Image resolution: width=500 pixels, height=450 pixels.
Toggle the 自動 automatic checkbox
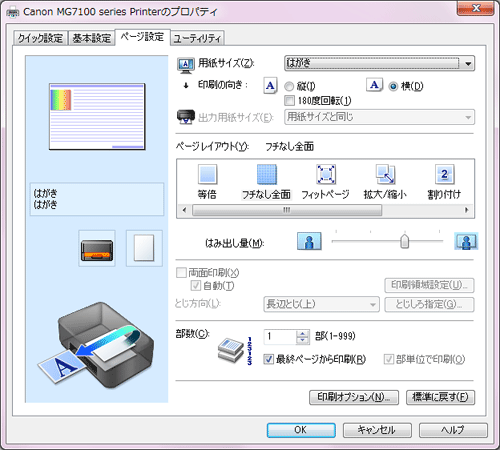pyautogui.click(x=196, y=286)
